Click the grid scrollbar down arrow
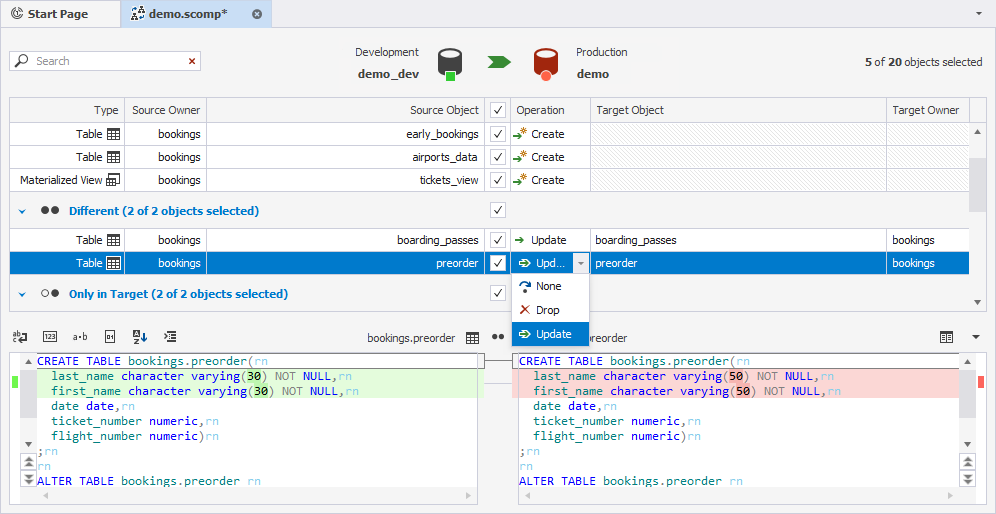Screen dimensions: 996x514 (x=976, y=302)
